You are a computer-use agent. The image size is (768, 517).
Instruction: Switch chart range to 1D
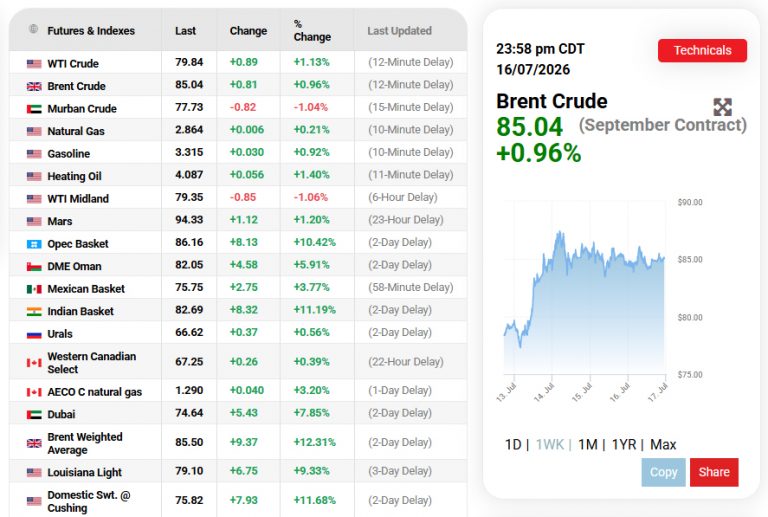(513, 445)
